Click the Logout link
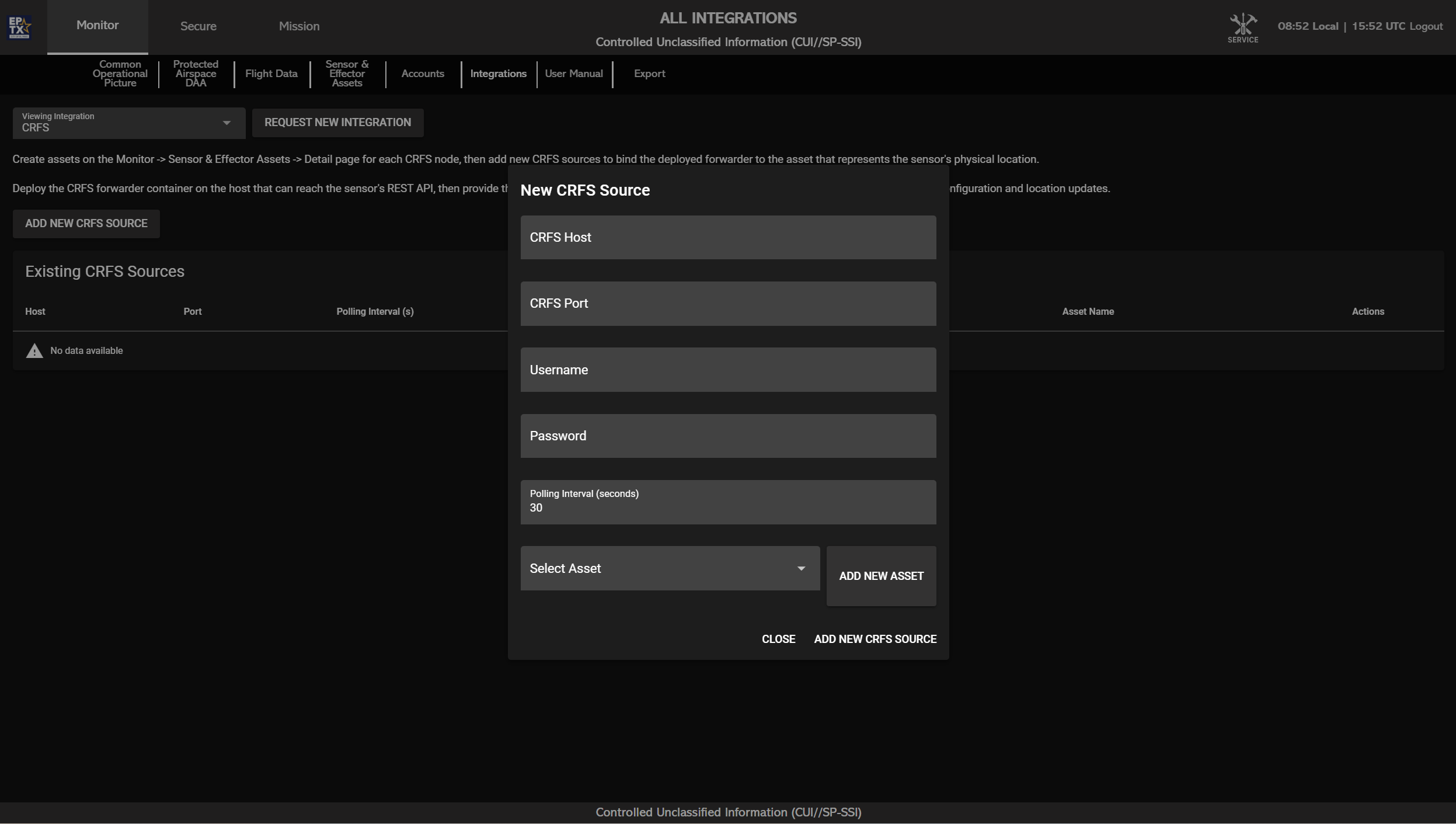 coord(1426,26)
